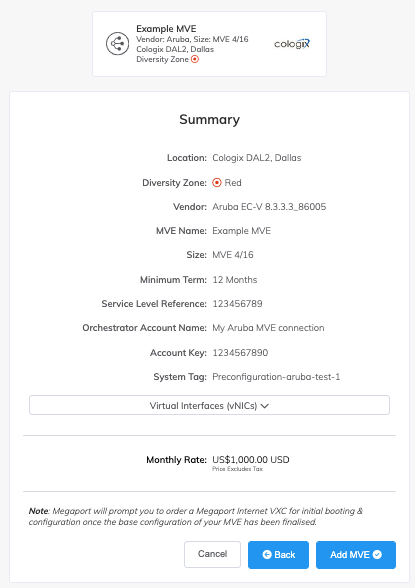
Task: Click the MVE share-node icon in header card
Action: point(117,44)
